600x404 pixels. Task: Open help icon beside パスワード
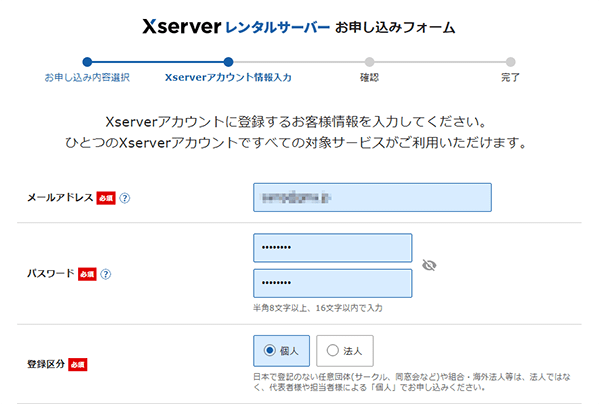tap(106, 273)
